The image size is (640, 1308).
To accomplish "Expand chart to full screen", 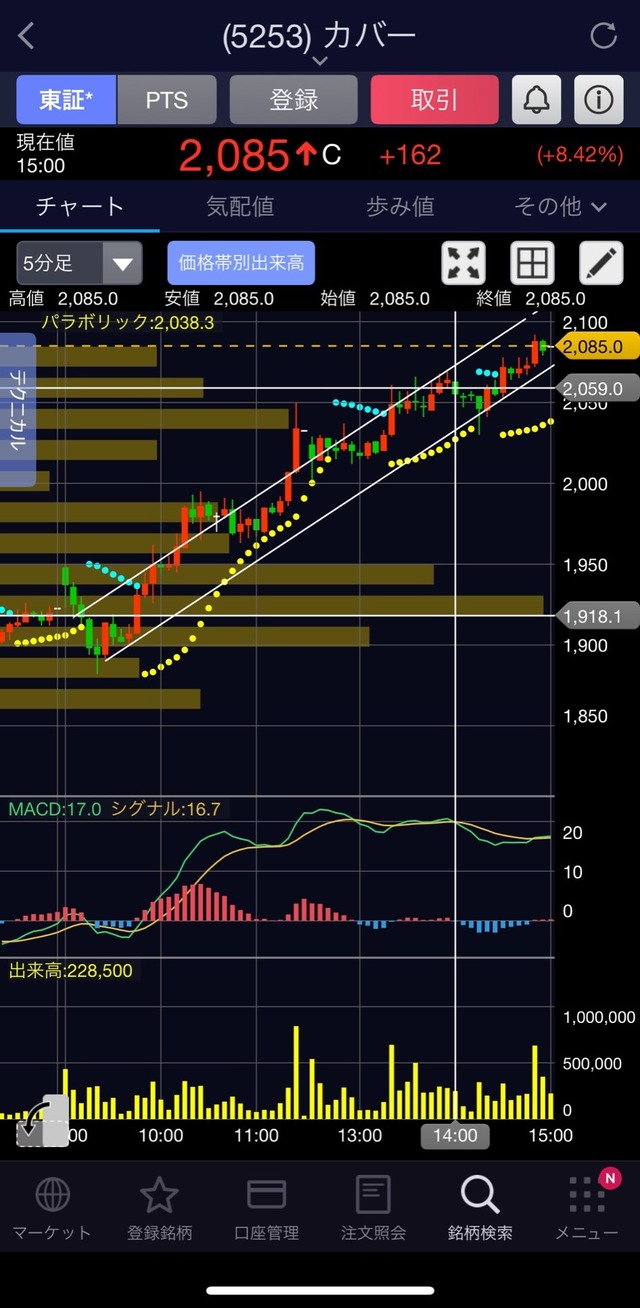I will pyautogui.click(x=464, y=264).
